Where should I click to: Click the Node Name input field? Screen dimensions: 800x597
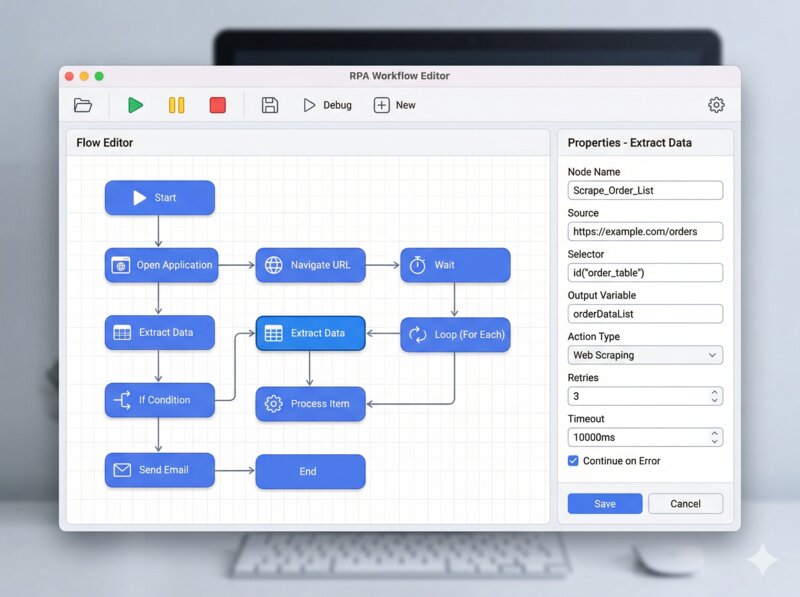(645, 190)
